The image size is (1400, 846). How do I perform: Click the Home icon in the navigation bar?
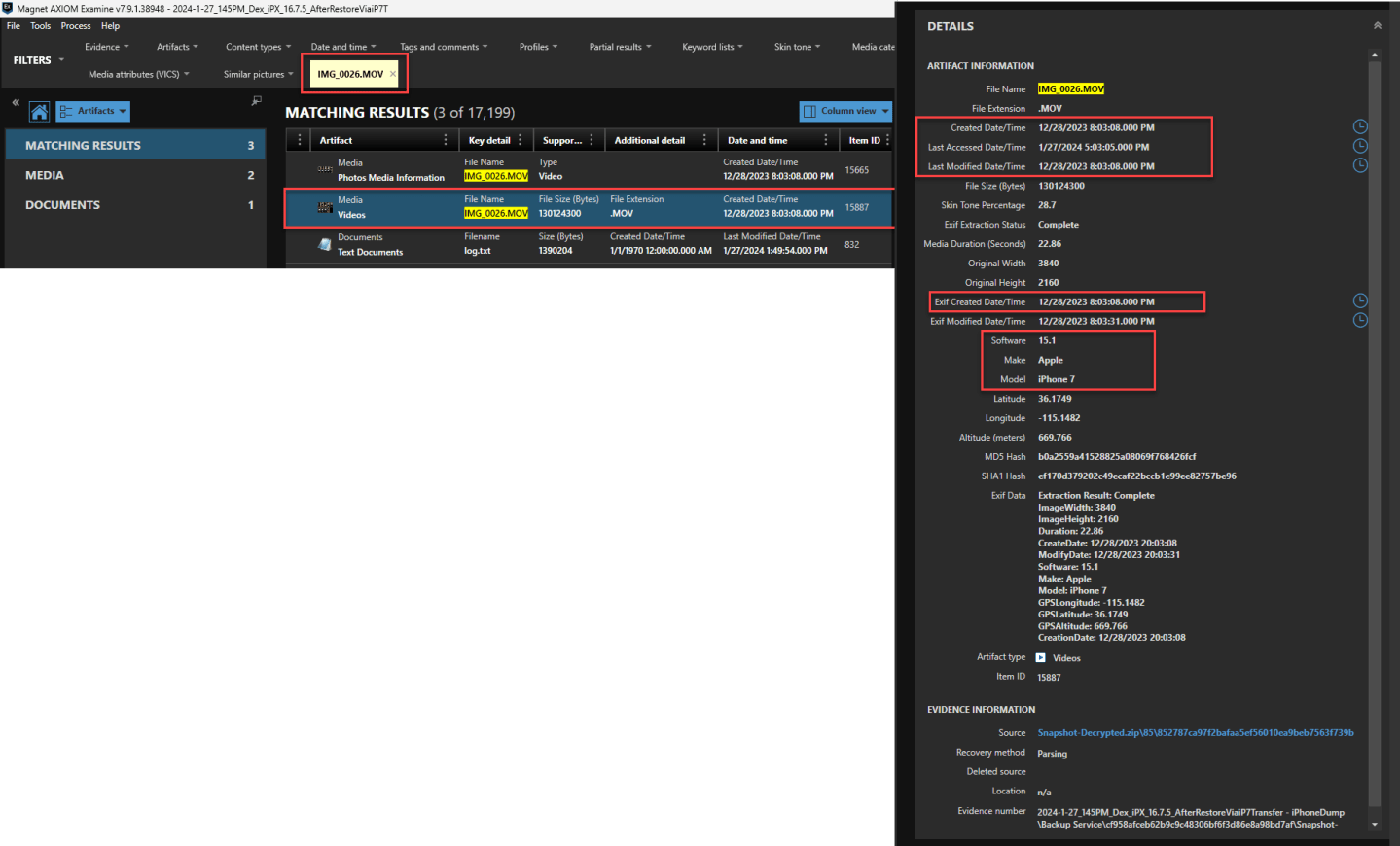39,112
